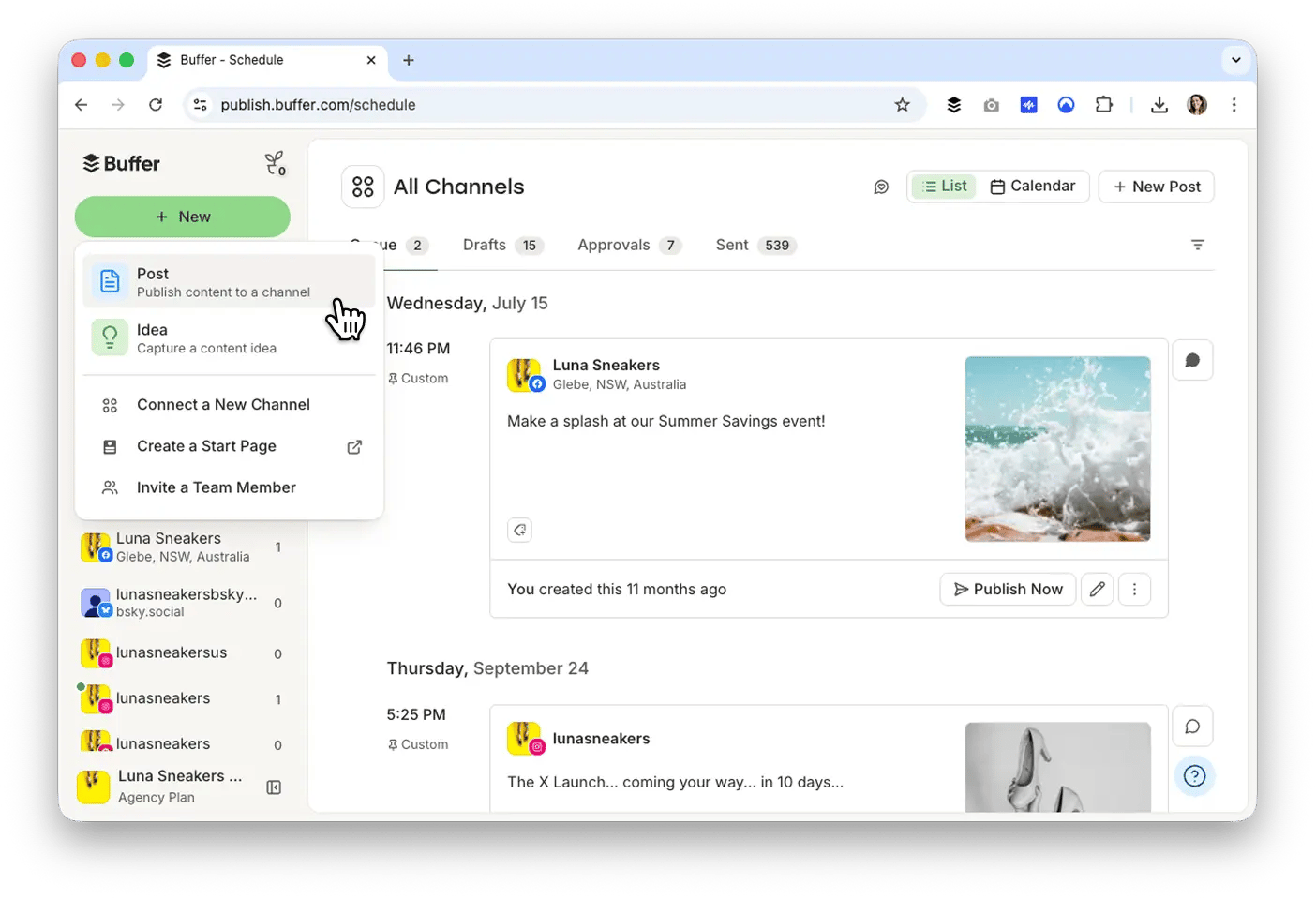Select Idea from the New menu
This screenshot has width=1316, height=899.
coord(229,337)
